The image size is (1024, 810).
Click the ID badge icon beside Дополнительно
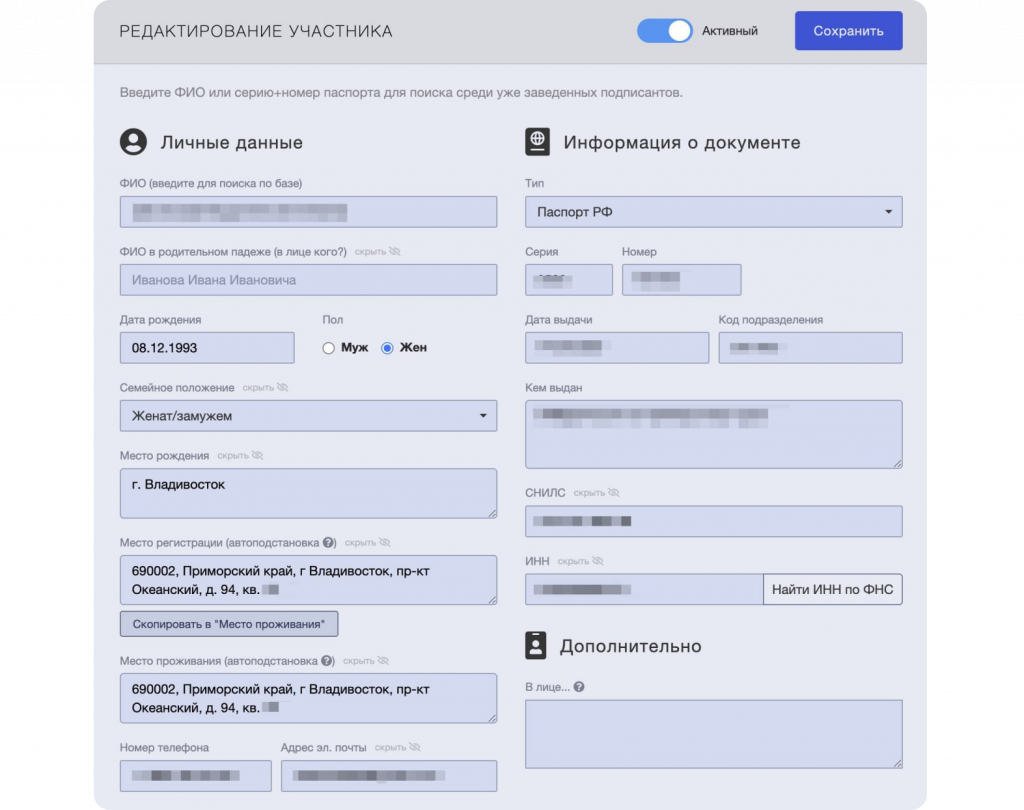point(537,646)
